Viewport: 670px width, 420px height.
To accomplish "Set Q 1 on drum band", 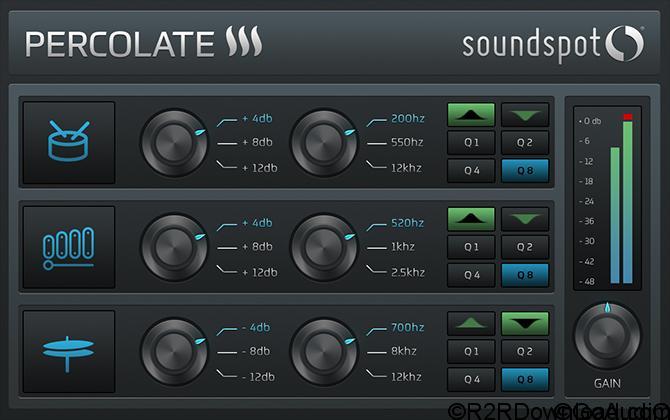I will [471, 143].
